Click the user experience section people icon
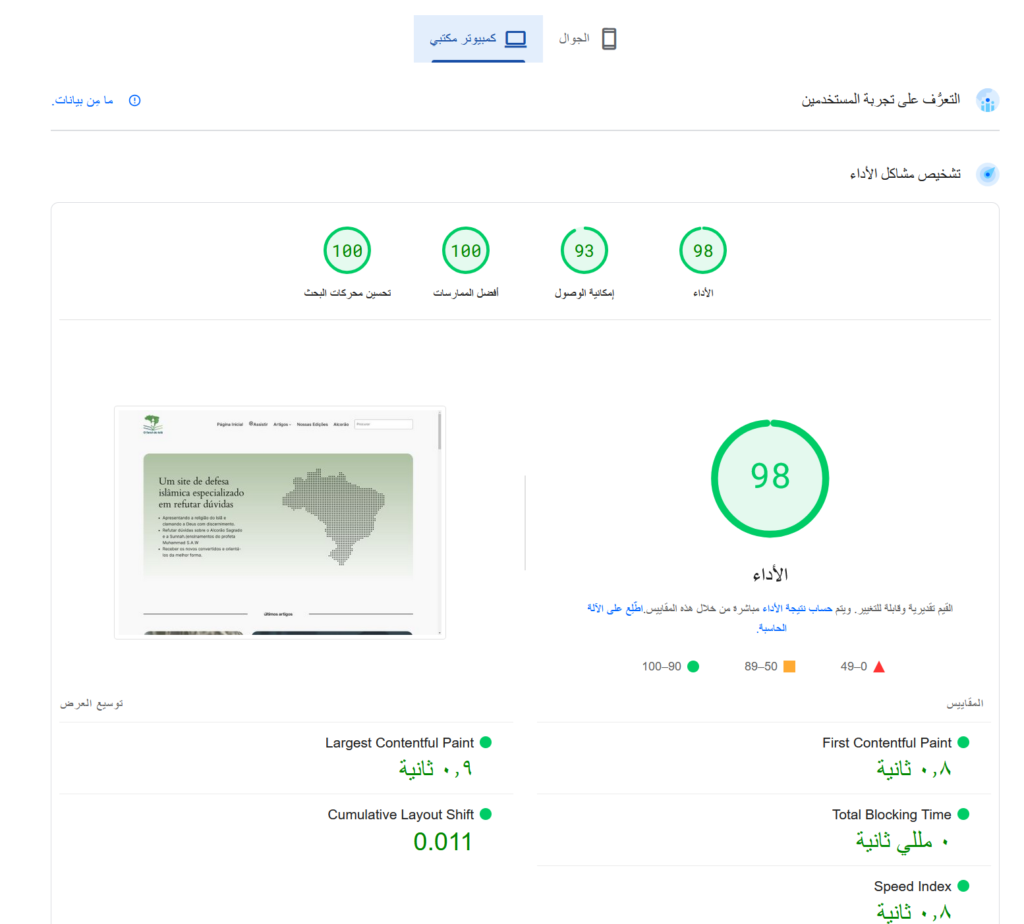 coord(987,101)
